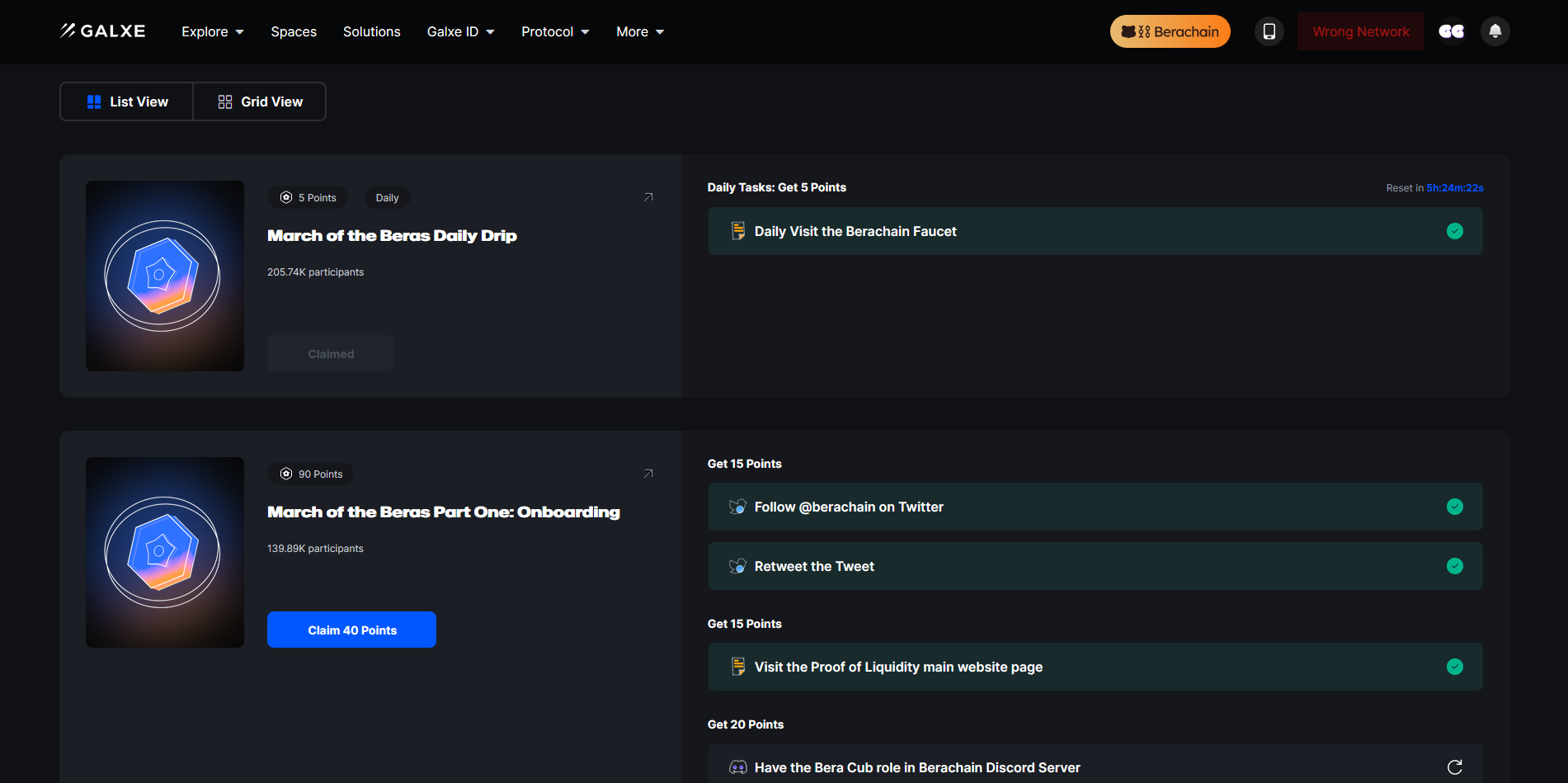Expand the Explore dropdown menu
Viewport: 1568px width, 783px height.
pos(212,31)
